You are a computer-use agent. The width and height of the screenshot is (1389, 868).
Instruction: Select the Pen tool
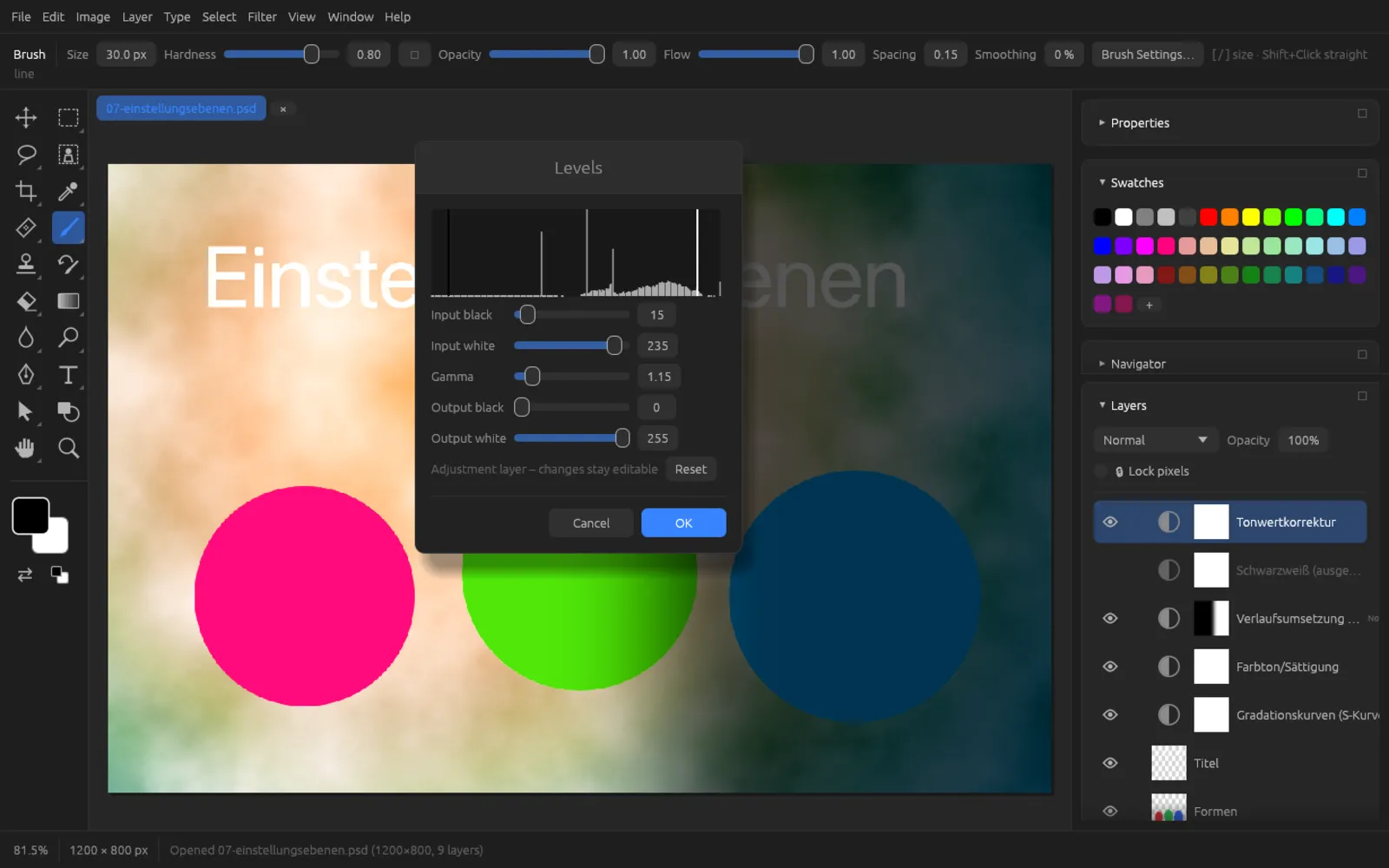point(26,374)
